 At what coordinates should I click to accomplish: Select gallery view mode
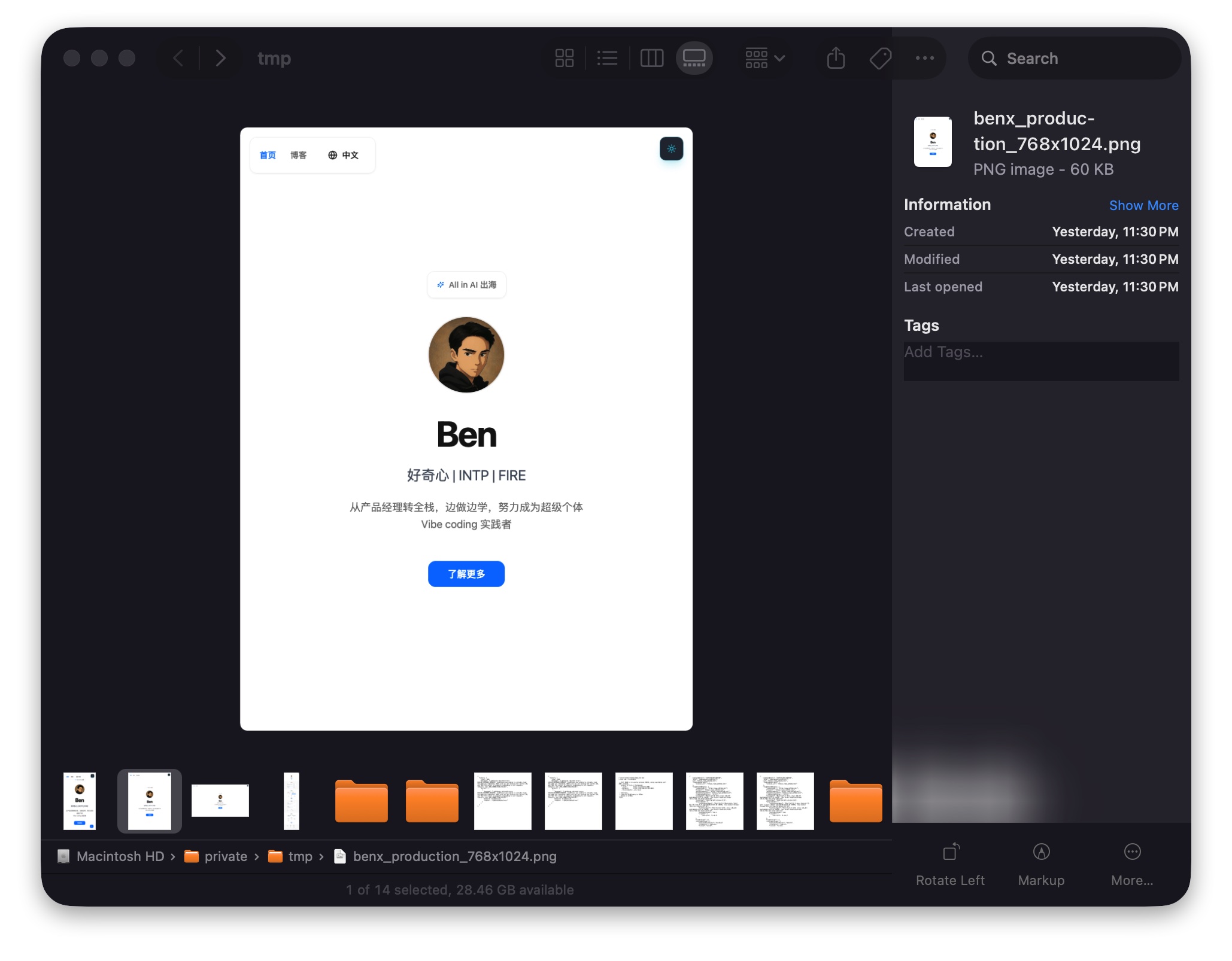[694, 58]
